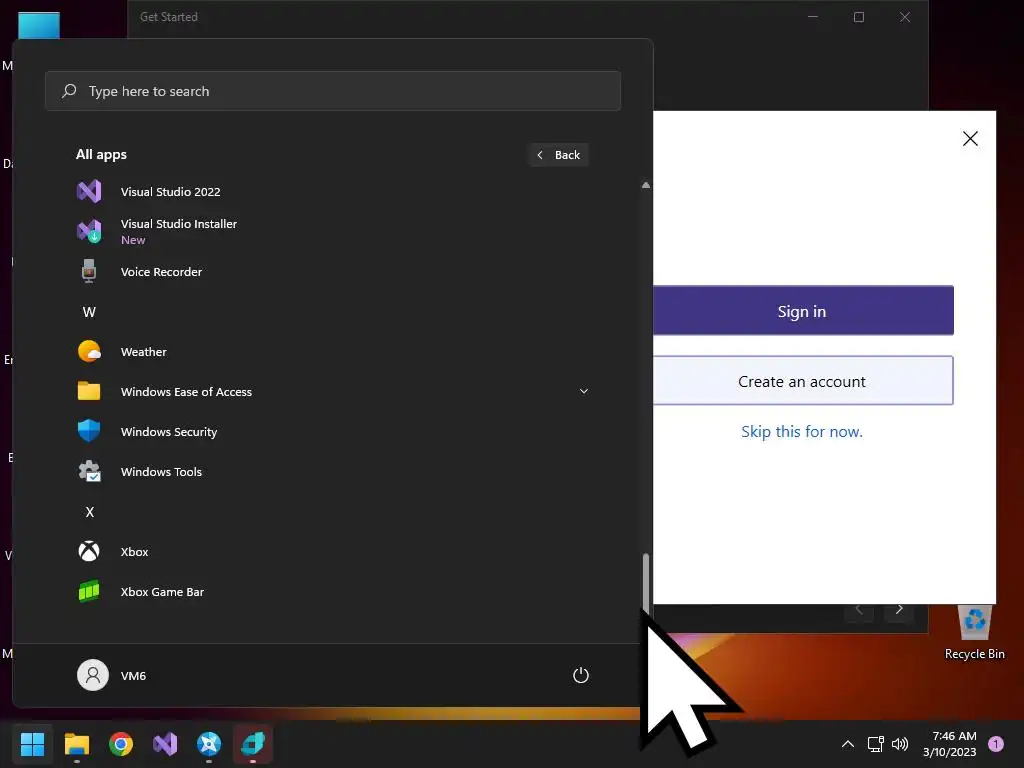Open the power options icon

tap(581, 675)
